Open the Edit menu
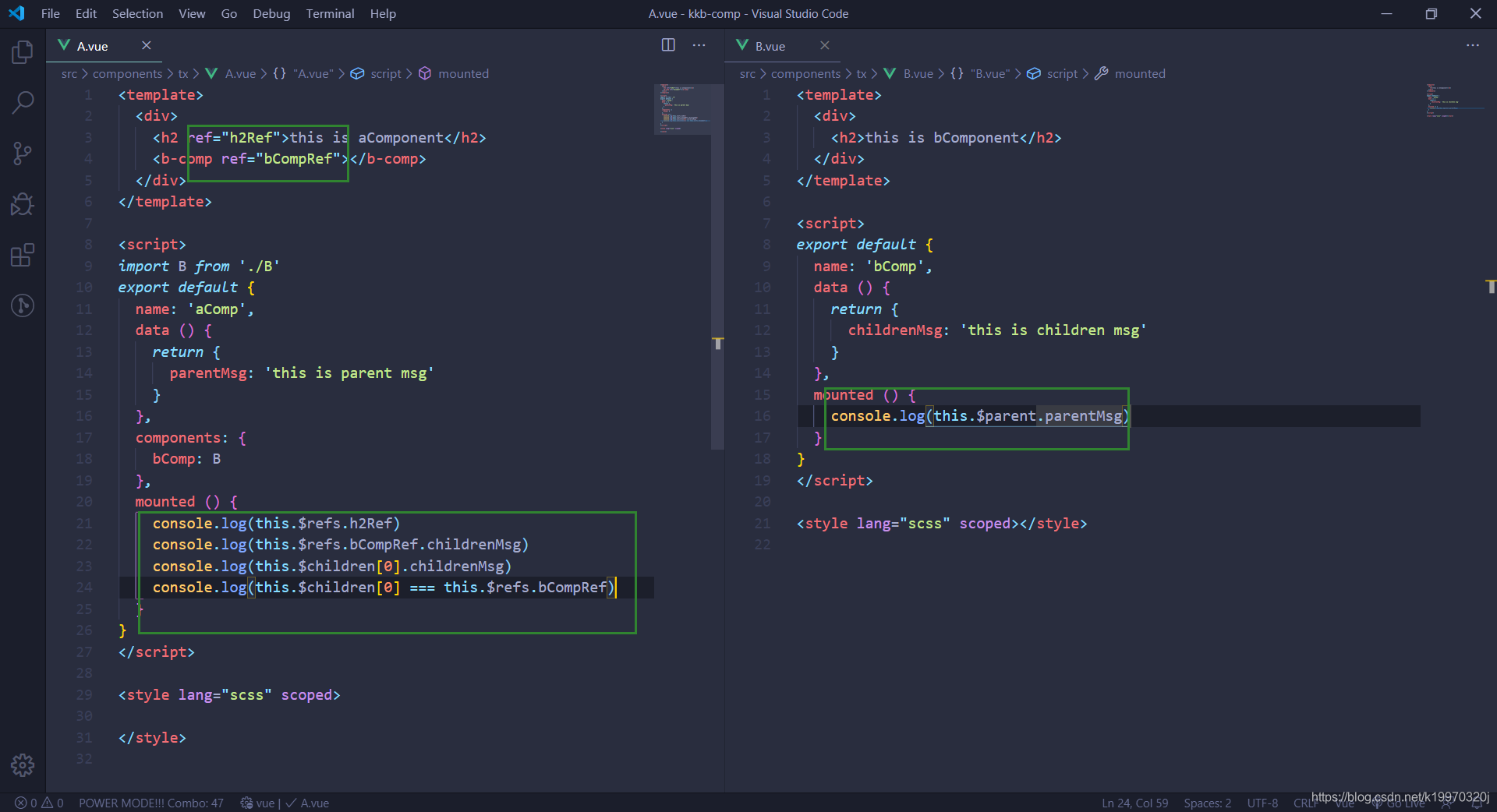 point(86,13)
